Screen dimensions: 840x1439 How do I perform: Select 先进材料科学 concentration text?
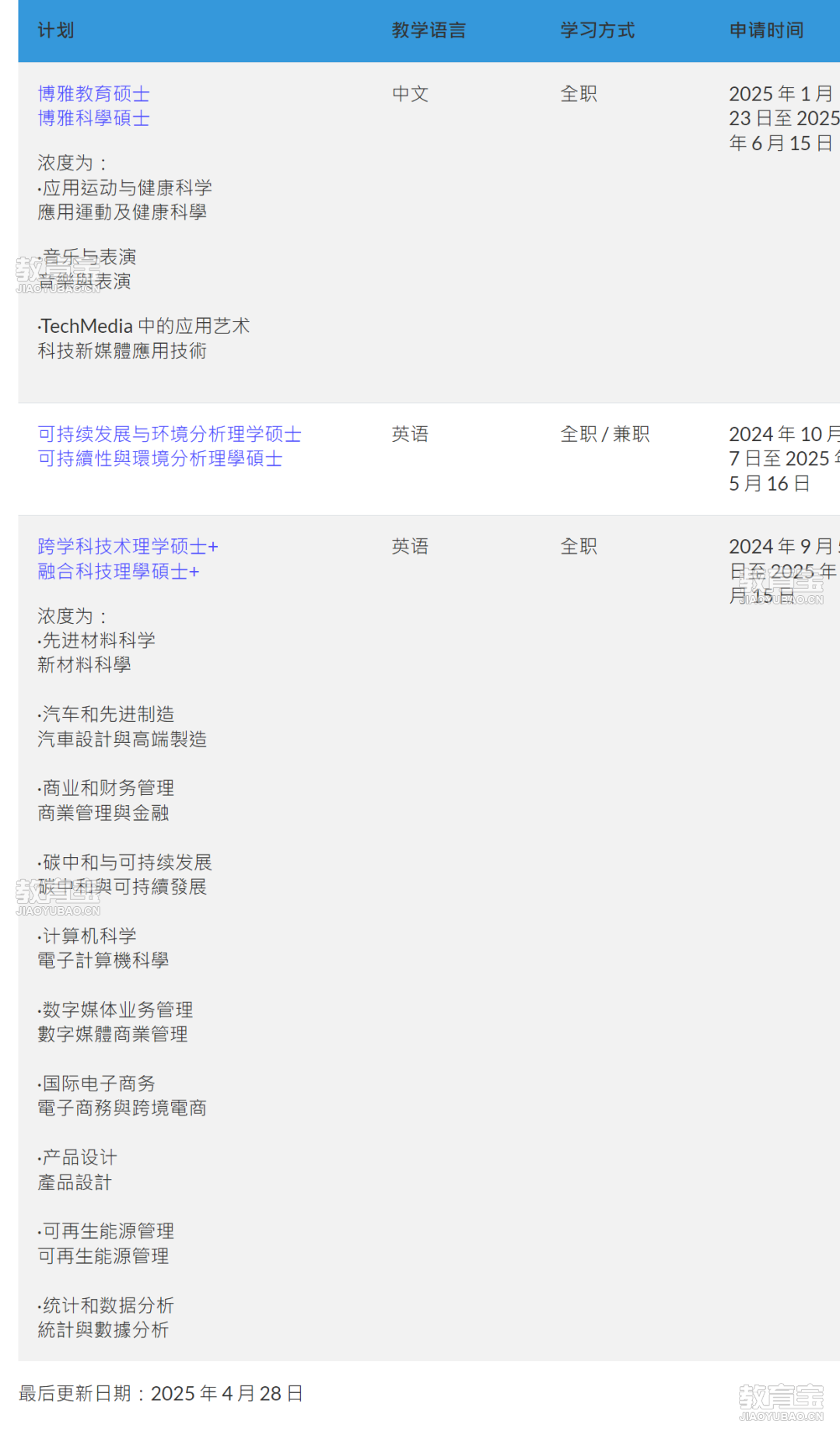pos(99,641)
